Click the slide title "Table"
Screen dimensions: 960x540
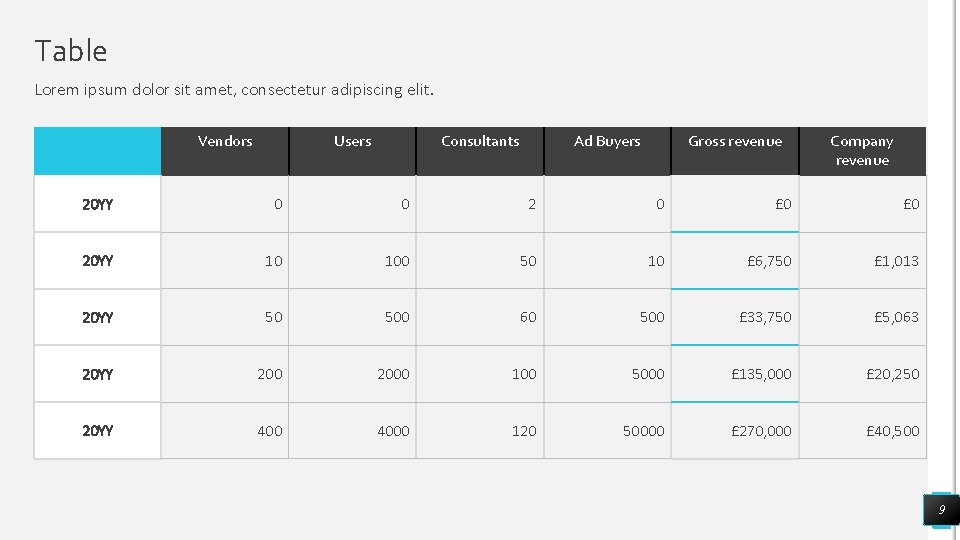click(71, 51)
